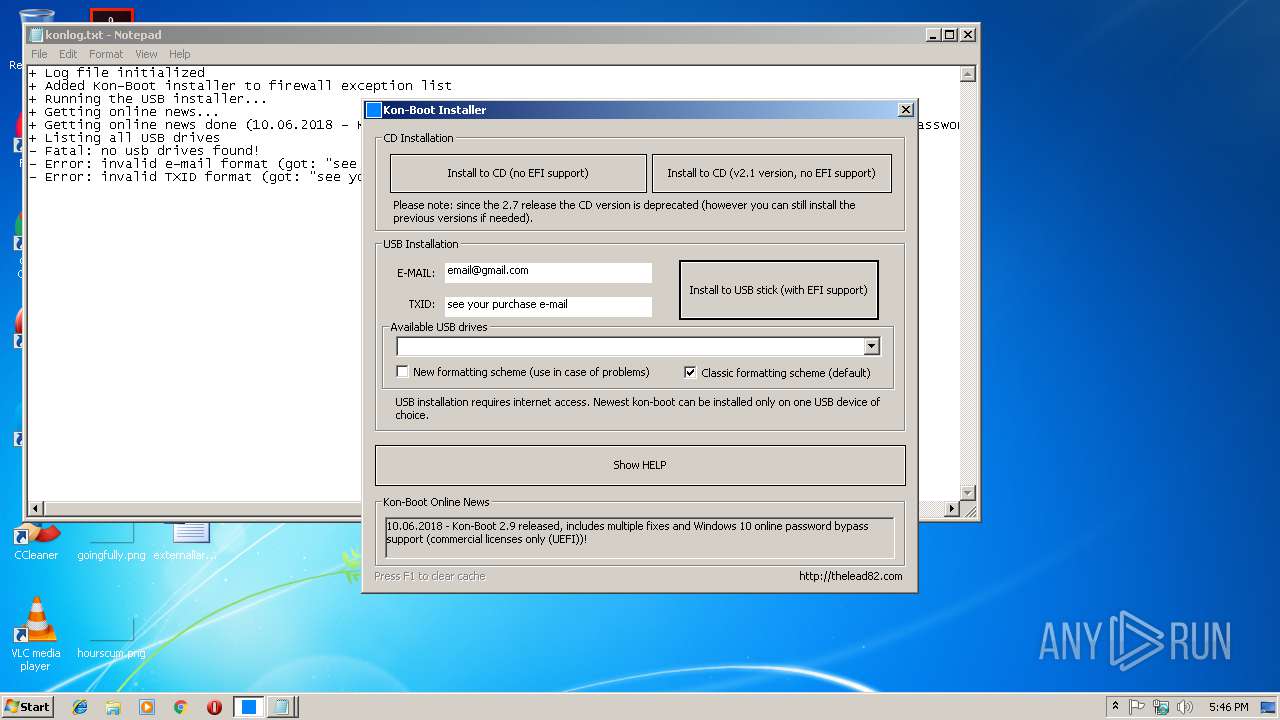
Task: Click Install to CD v2.1 version button
Action: [771, 173]
